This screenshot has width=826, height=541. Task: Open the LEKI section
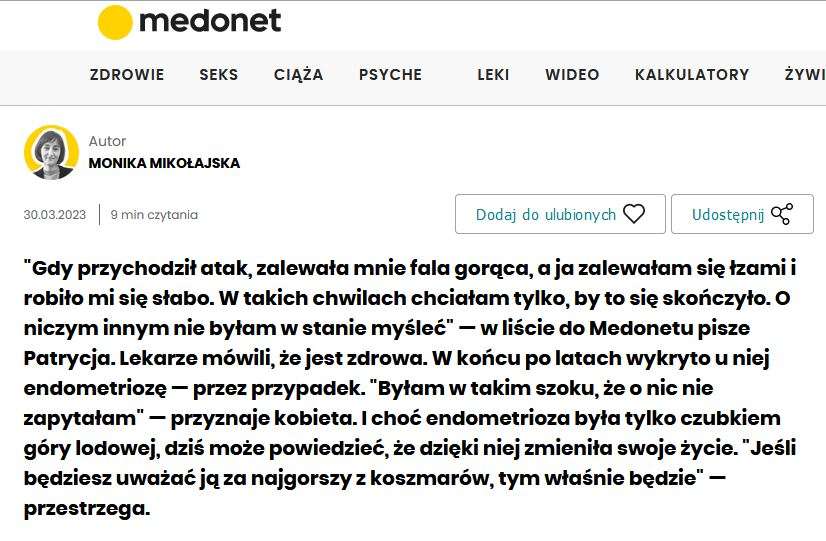493,75
